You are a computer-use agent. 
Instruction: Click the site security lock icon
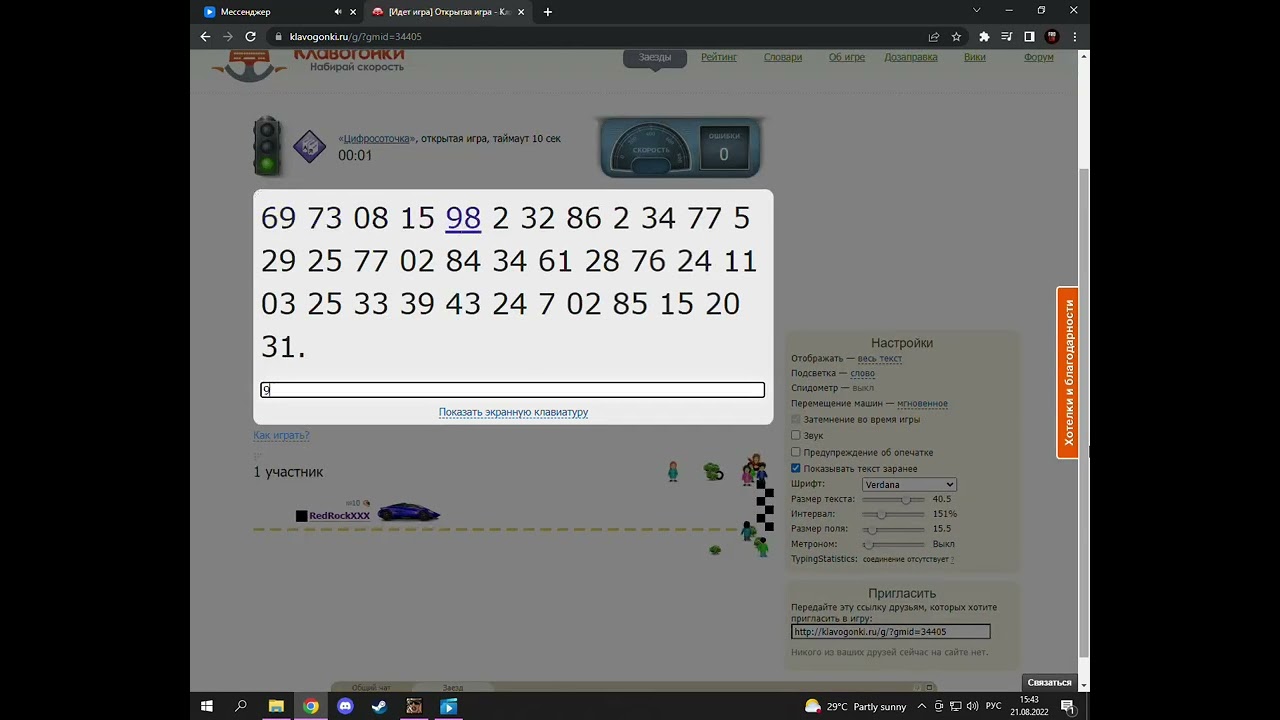click(279, 36)
